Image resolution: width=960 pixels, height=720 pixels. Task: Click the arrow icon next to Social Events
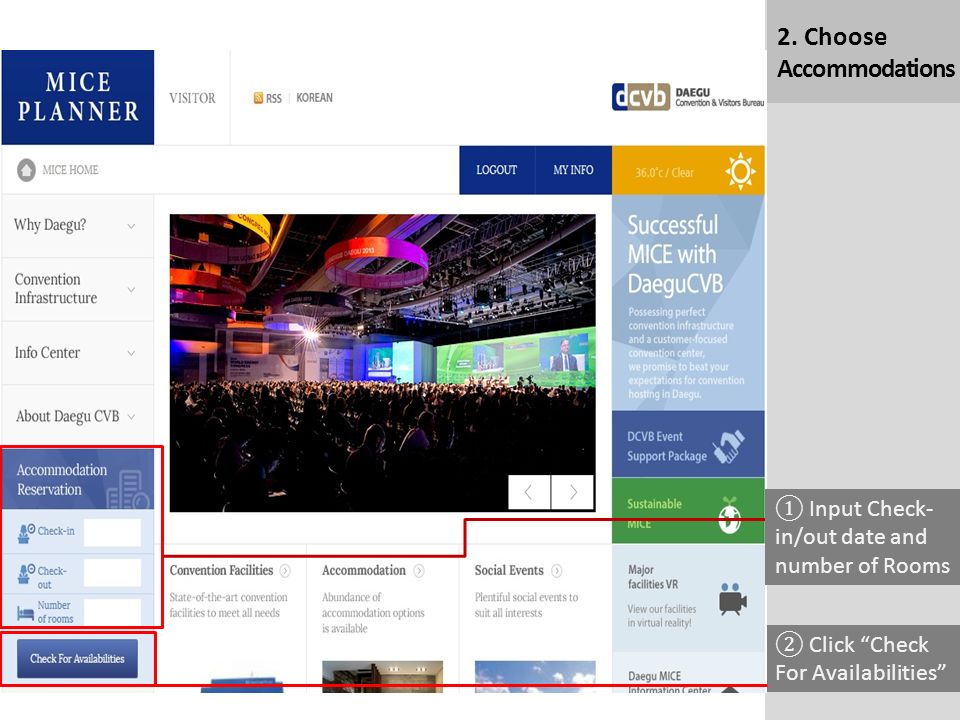[x=557, y=571]
